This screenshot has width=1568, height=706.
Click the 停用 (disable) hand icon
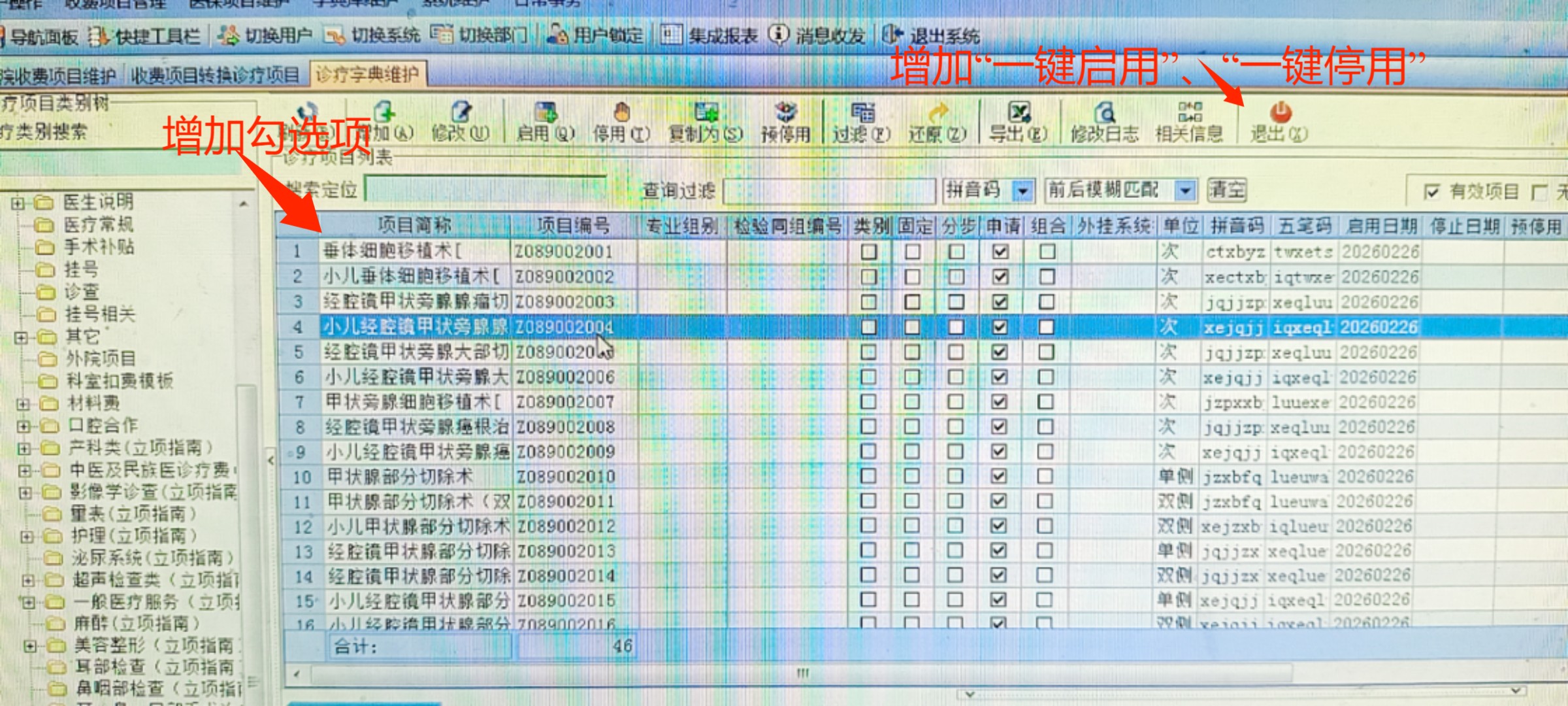(x=621, y=112)
